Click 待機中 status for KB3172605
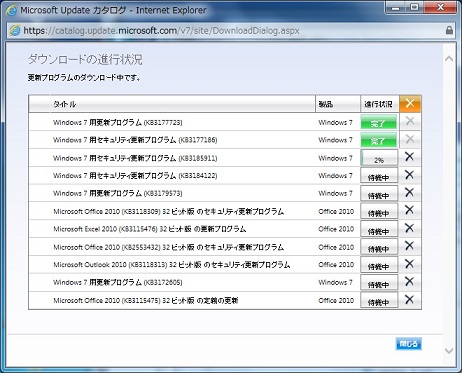 [x=379, y=283]
